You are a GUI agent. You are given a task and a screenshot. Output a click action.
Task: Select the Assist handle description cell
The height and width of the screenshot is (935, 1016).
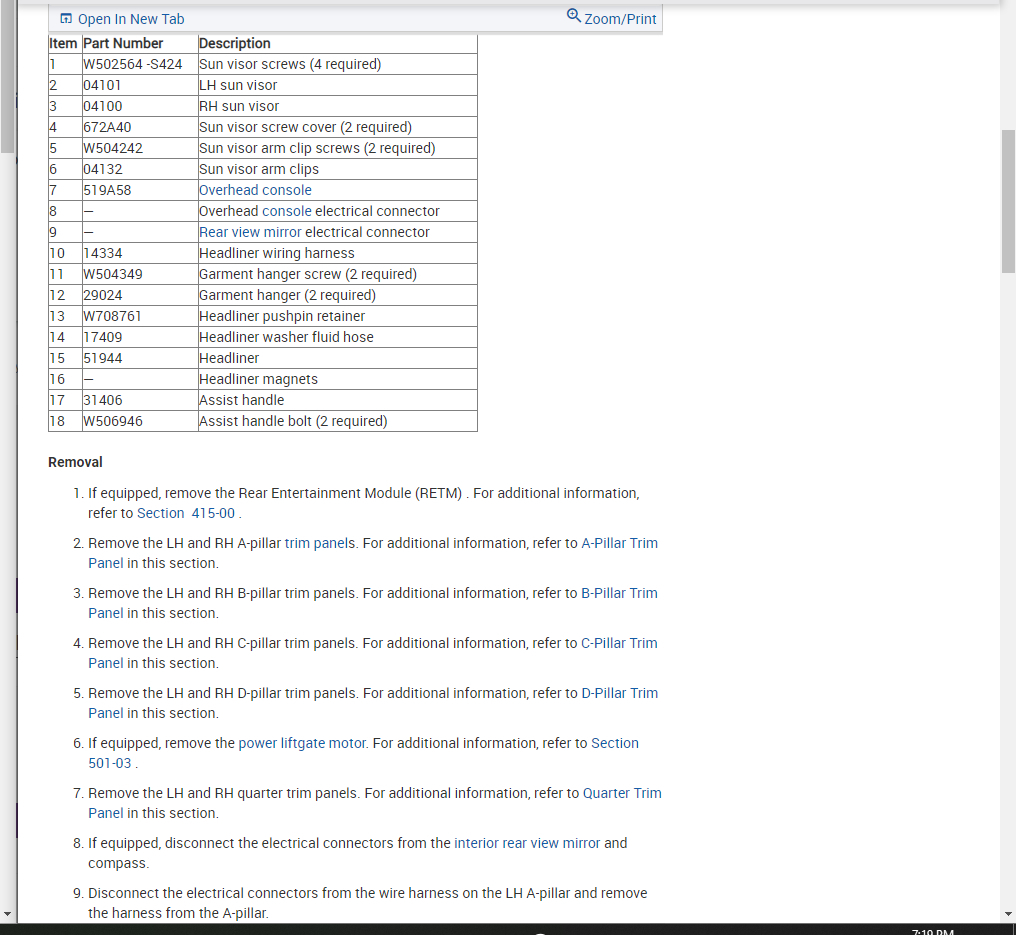[x=338, y=400]
